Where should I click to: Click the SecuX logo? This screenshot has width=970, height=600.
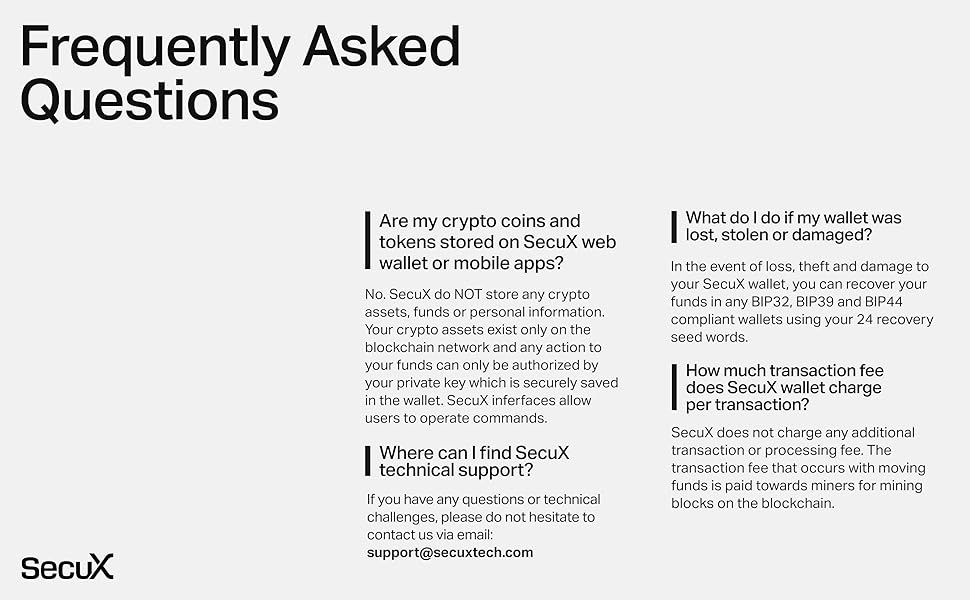[x=67, y=565]
